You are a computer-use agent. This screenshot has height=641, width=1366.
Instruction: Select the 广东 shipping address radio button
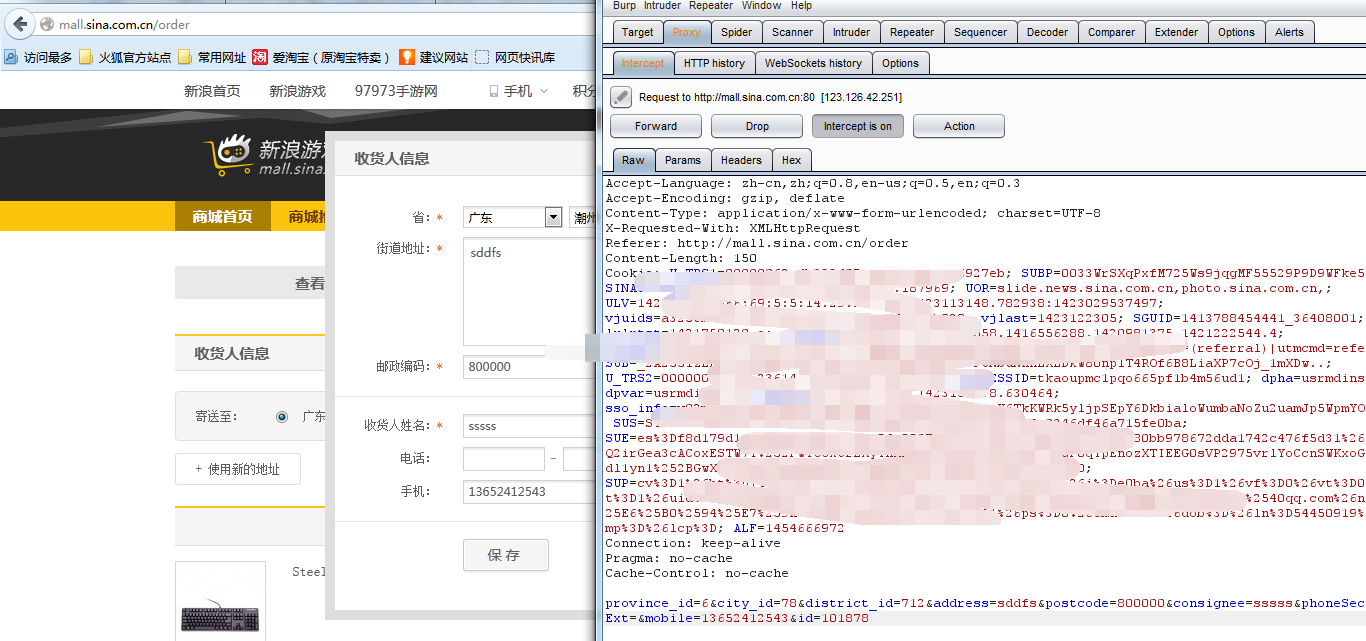coord(282,417)
